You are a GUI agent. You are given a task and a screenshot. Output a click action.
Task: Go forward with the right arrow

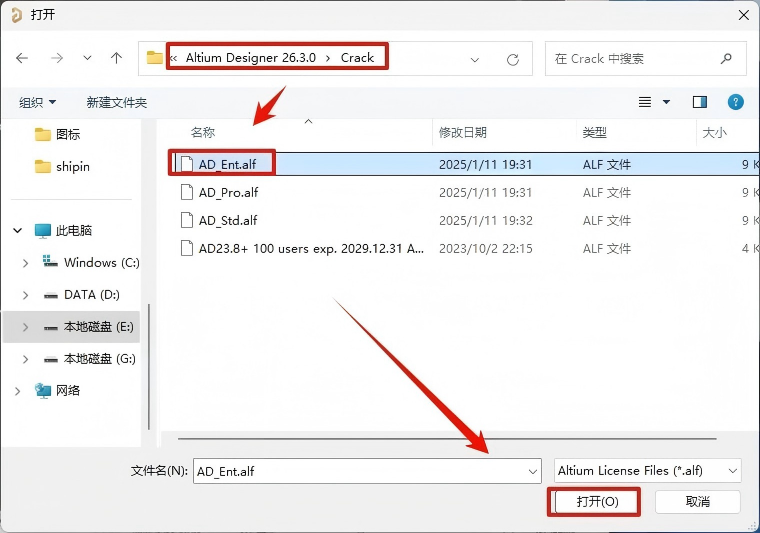pyautogui.click(x=57, y=59)
